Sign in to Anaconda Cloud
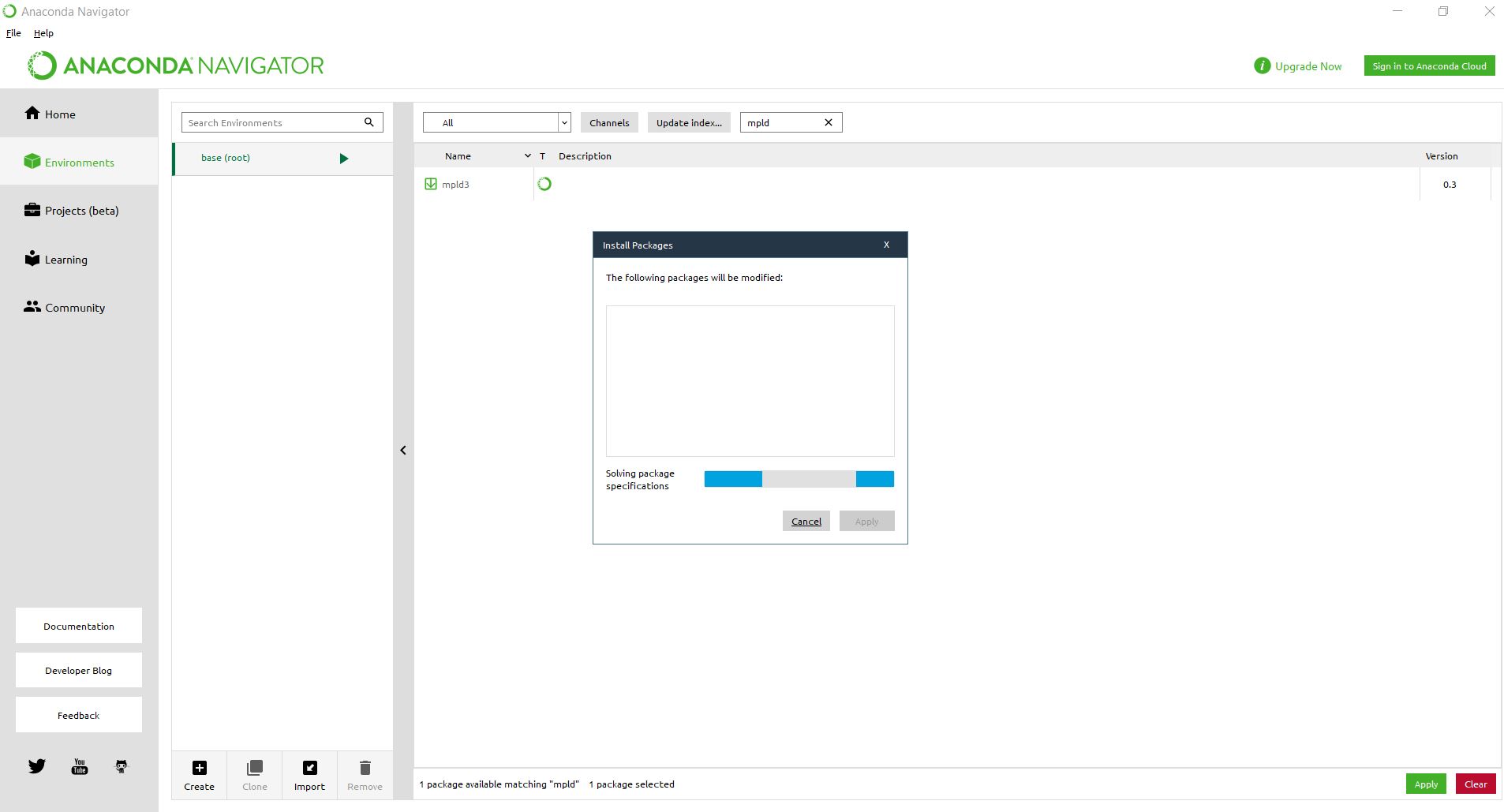Screen dimensions: 1504x812 tap(1429, 66)
